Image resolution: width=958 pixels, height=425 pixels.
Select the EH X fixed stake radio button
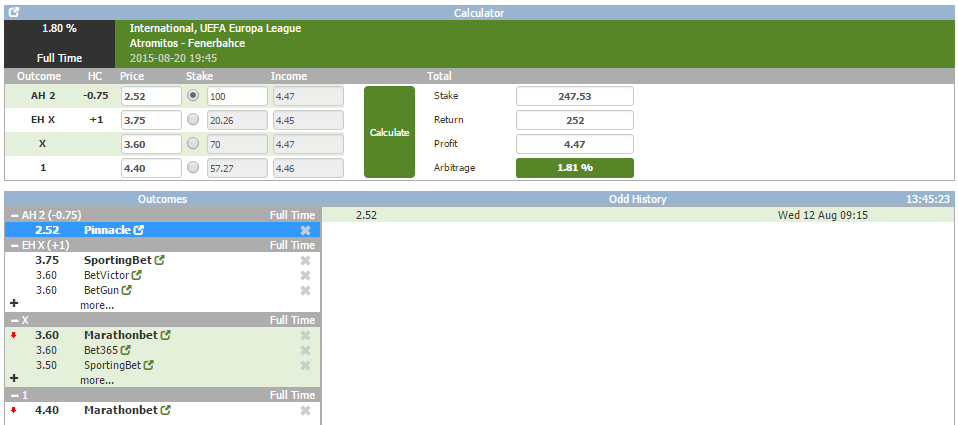point(193,120)
